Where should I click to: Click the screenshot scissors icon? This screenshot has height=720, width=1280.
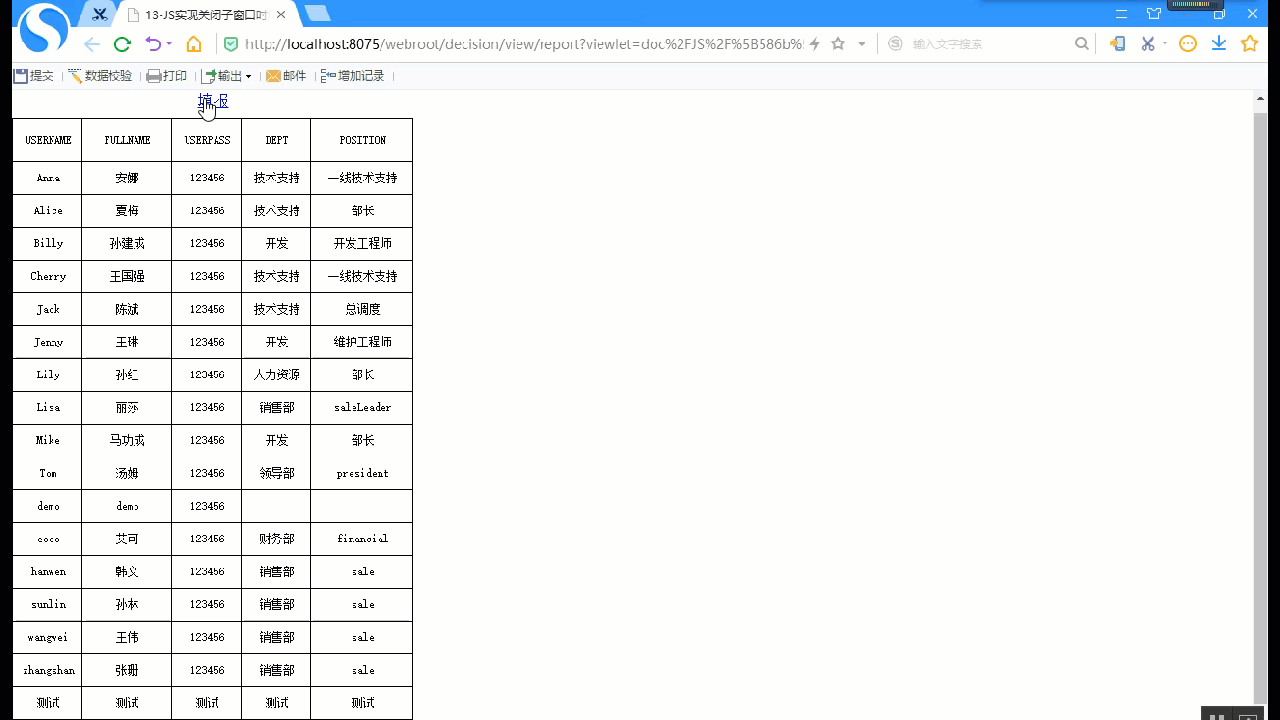pos(1148,44)
